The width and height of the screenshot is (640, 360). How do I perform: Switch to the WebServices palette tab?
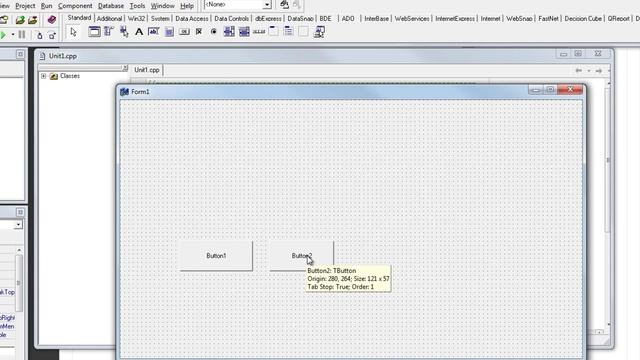pos(412,19)
